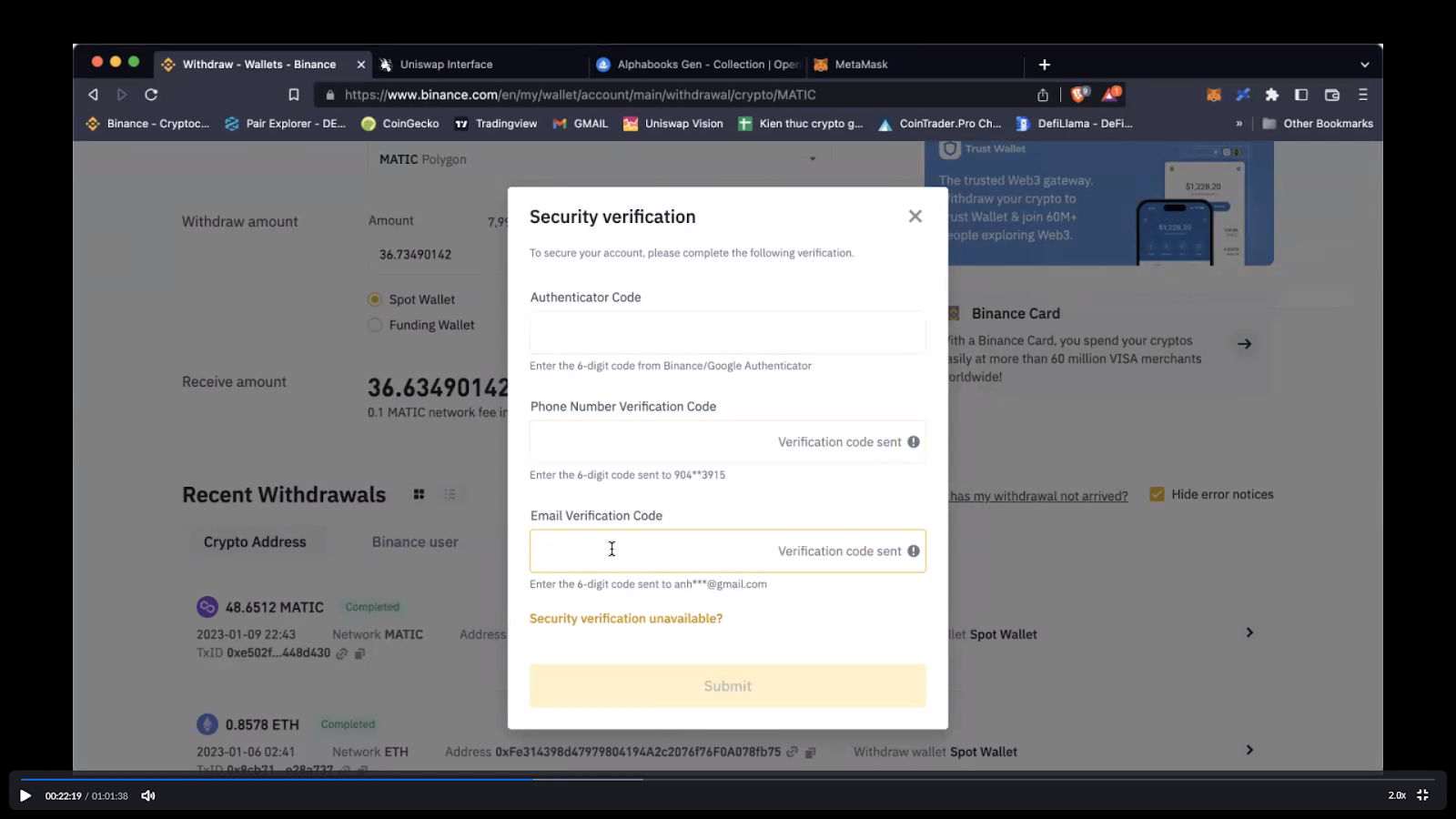Open Binance - Cryptoc... bookmark
This screenshot has width=1456, height=819.
(147, 124)
